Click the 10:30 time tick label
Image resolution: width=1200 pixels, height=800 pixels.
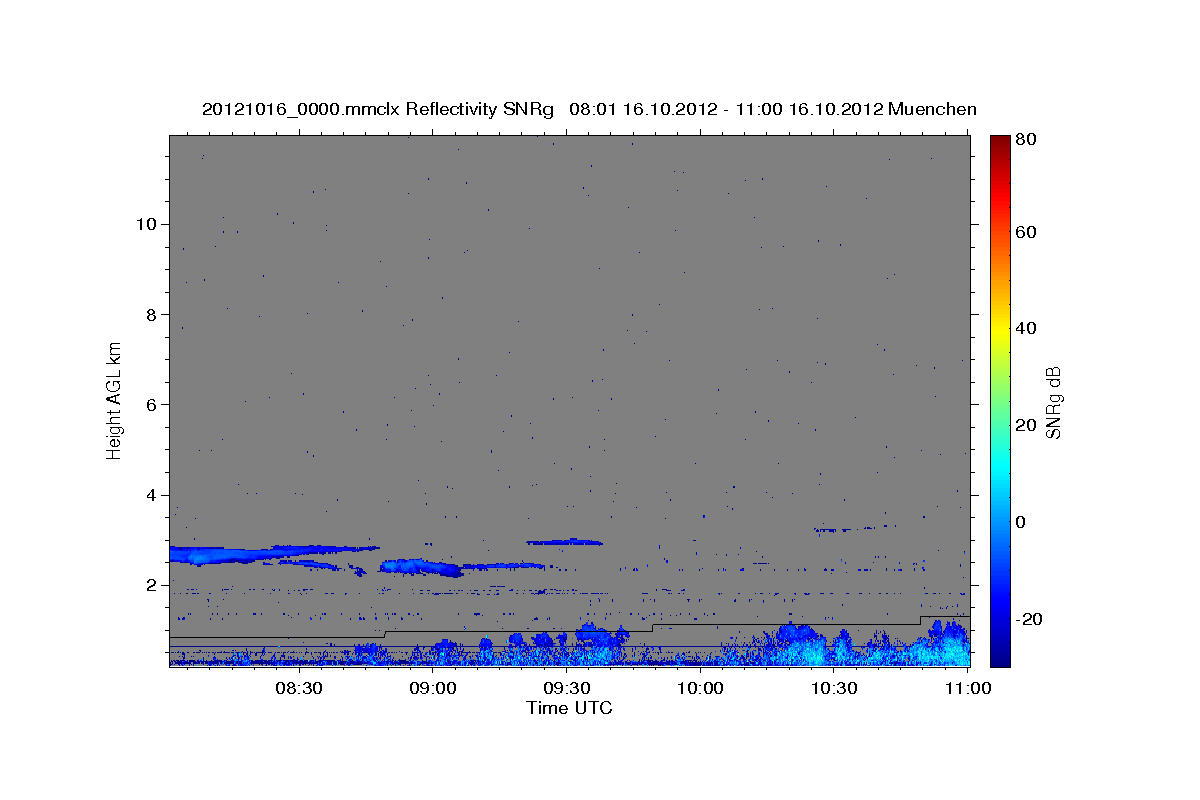[834, 689]
